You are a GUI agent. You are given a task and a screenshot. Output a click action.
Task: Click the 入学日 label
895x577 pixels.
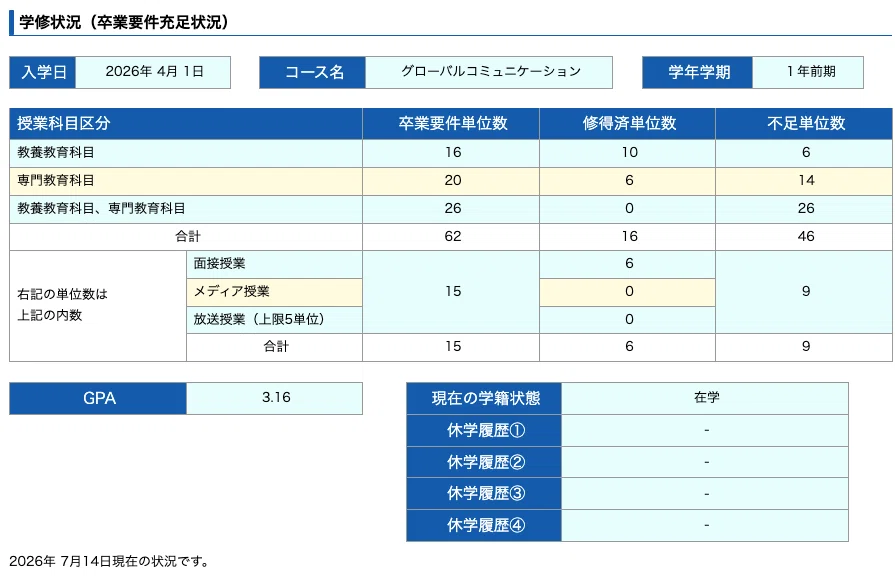43,72
